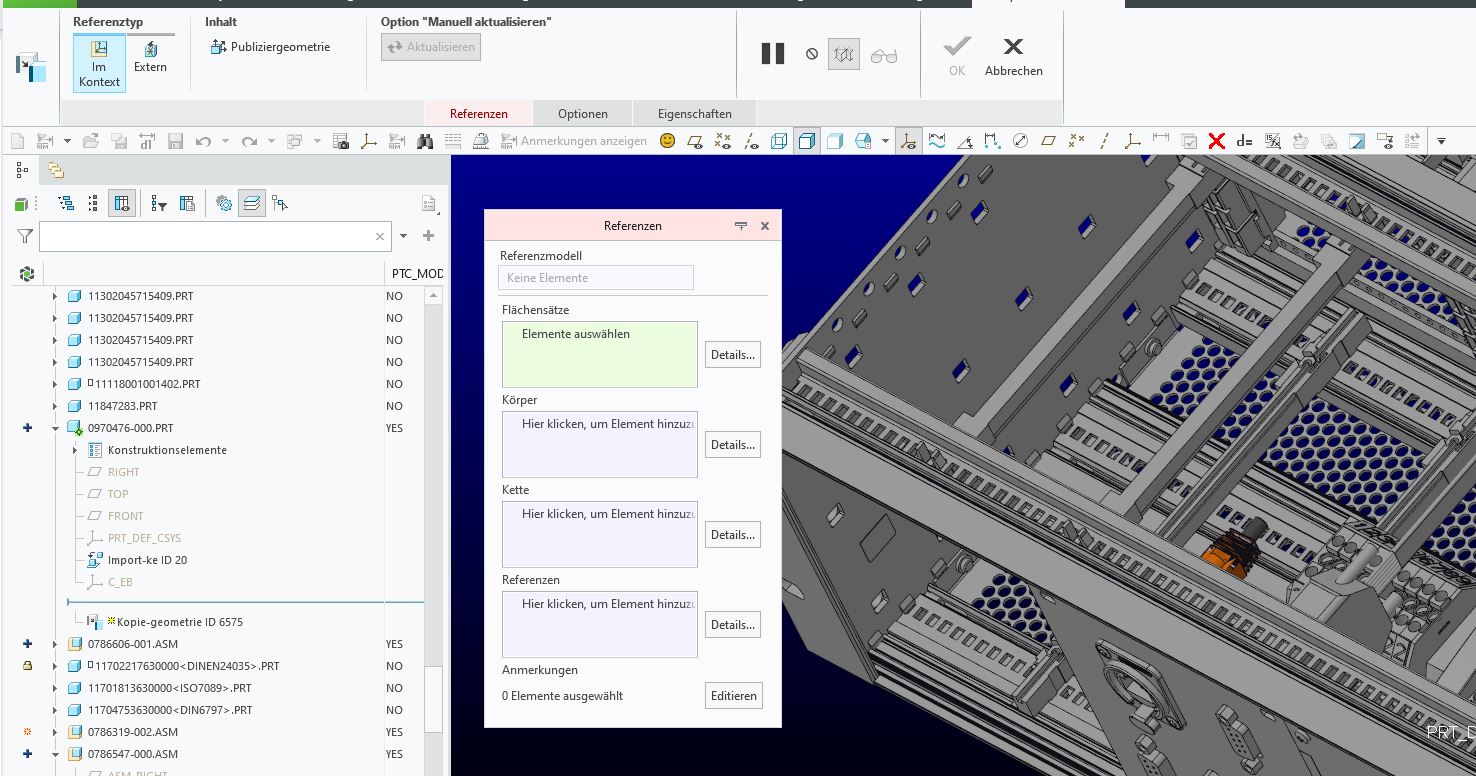This screenshot has height=776, width=1476.
Task: Expand the Konstruktionselemente folder
Action: point(76,450)
